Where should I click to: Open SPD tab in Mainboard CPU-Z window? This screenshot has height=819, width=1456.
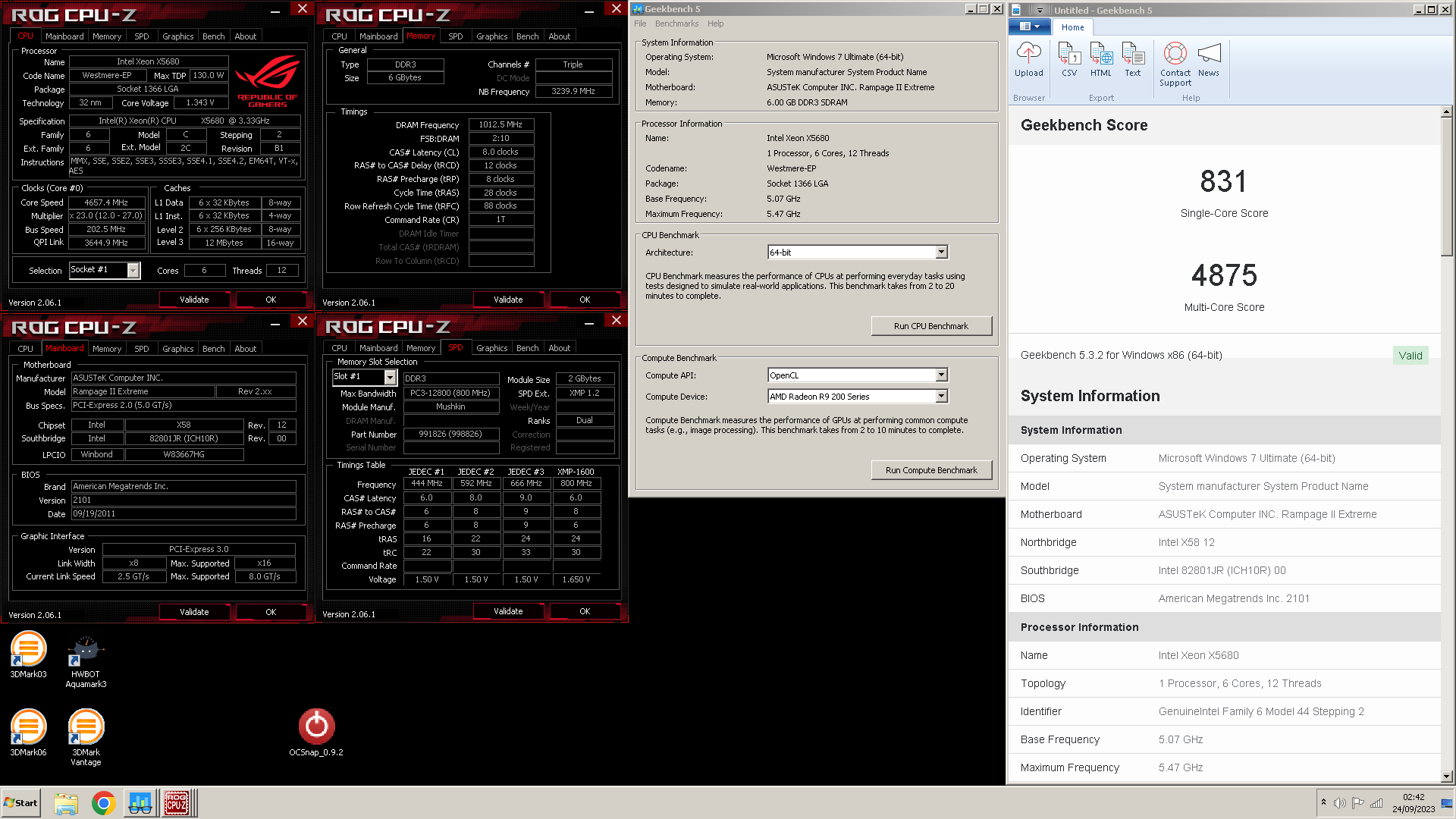pyautogui.click(x=141, y=349)
